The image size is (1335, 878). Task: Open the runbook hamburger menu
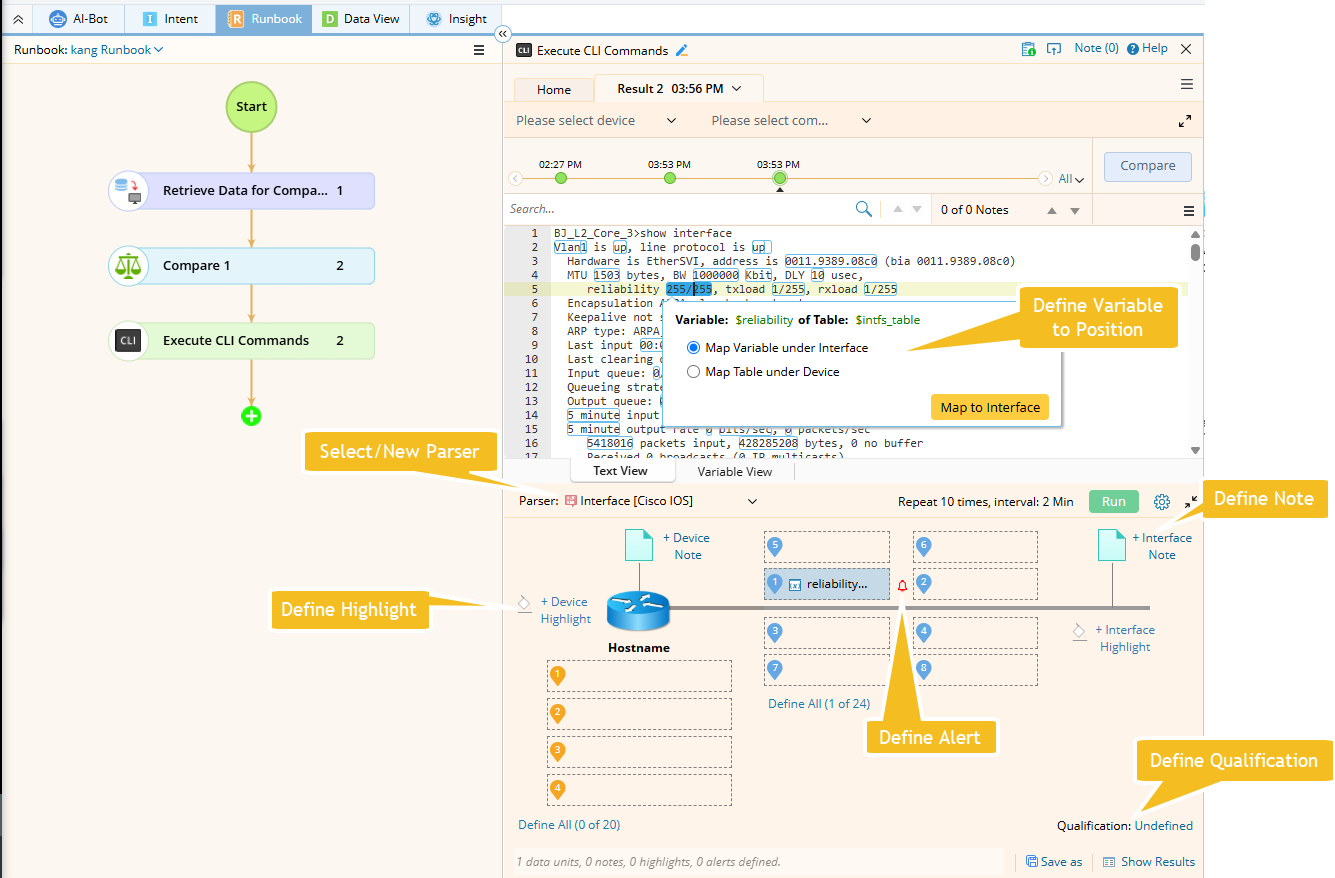(x=478, y=50)
